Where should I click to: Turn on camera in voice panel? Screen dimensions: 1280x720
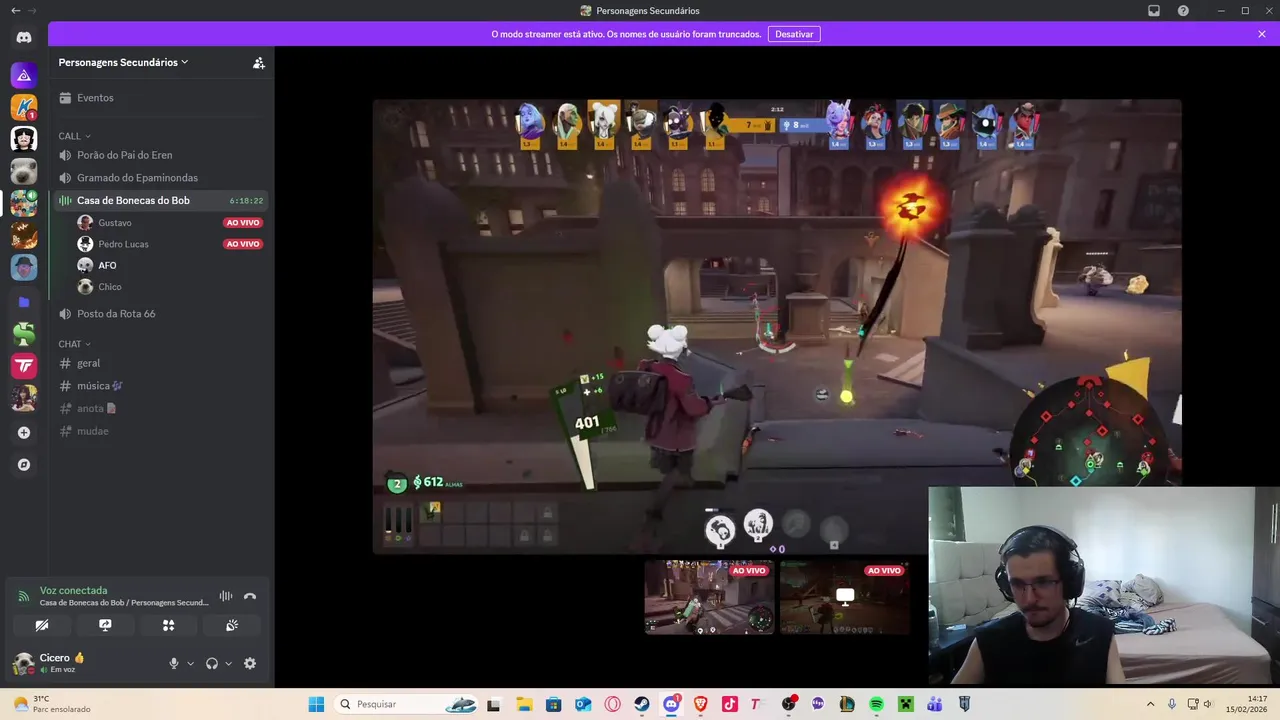(x=42, y=625)
